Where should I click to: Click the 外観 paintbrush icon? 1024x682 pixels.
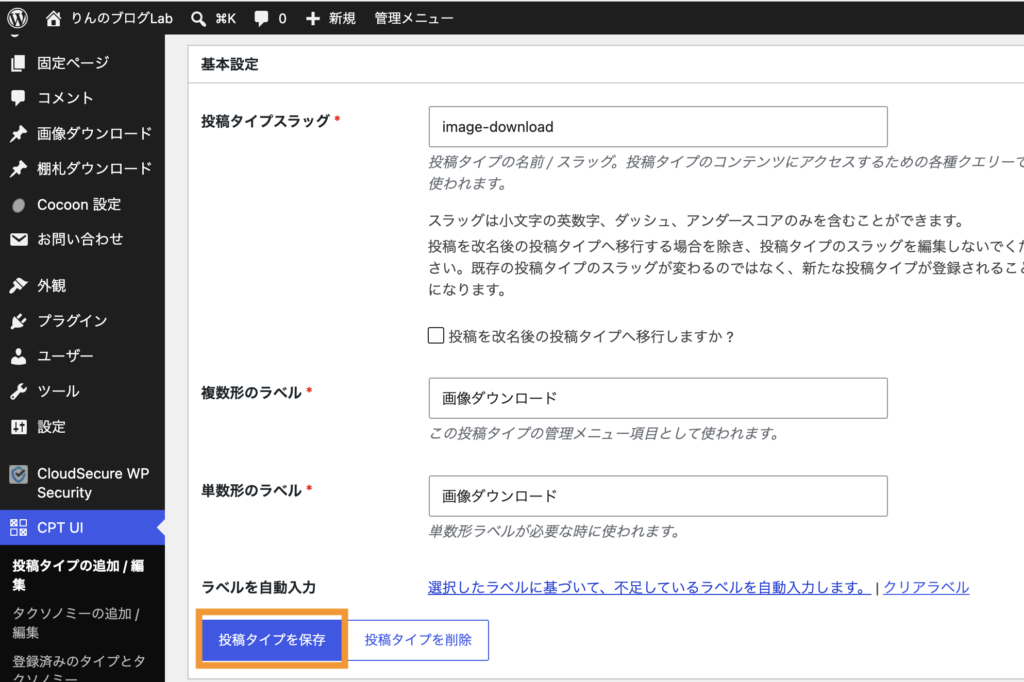[x=18, y=285]
